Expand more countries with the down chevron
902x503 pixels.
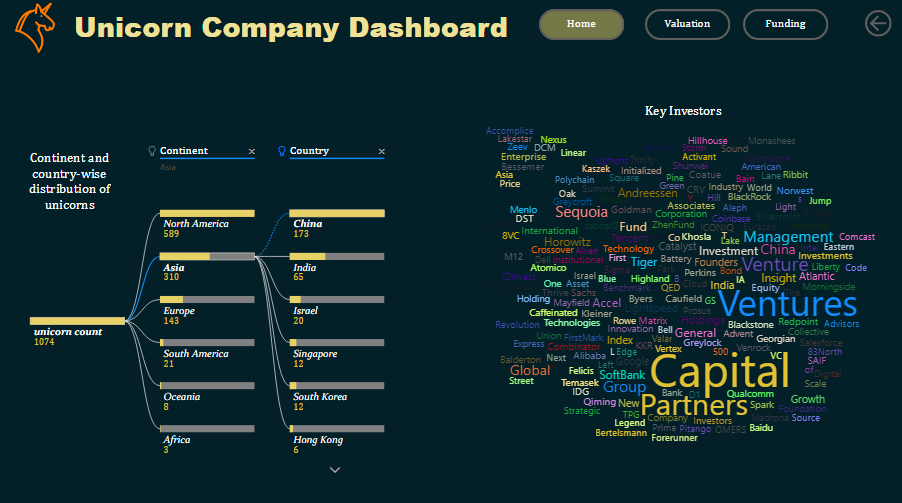point(335,470)
